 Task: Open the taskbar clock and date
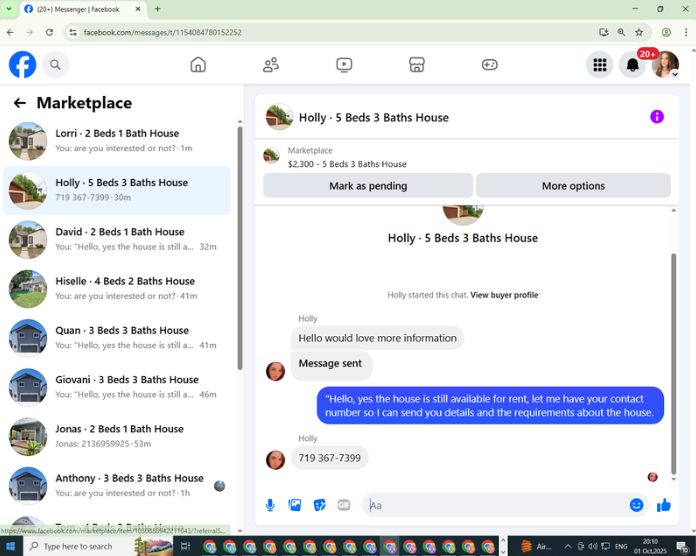(650, 546)
